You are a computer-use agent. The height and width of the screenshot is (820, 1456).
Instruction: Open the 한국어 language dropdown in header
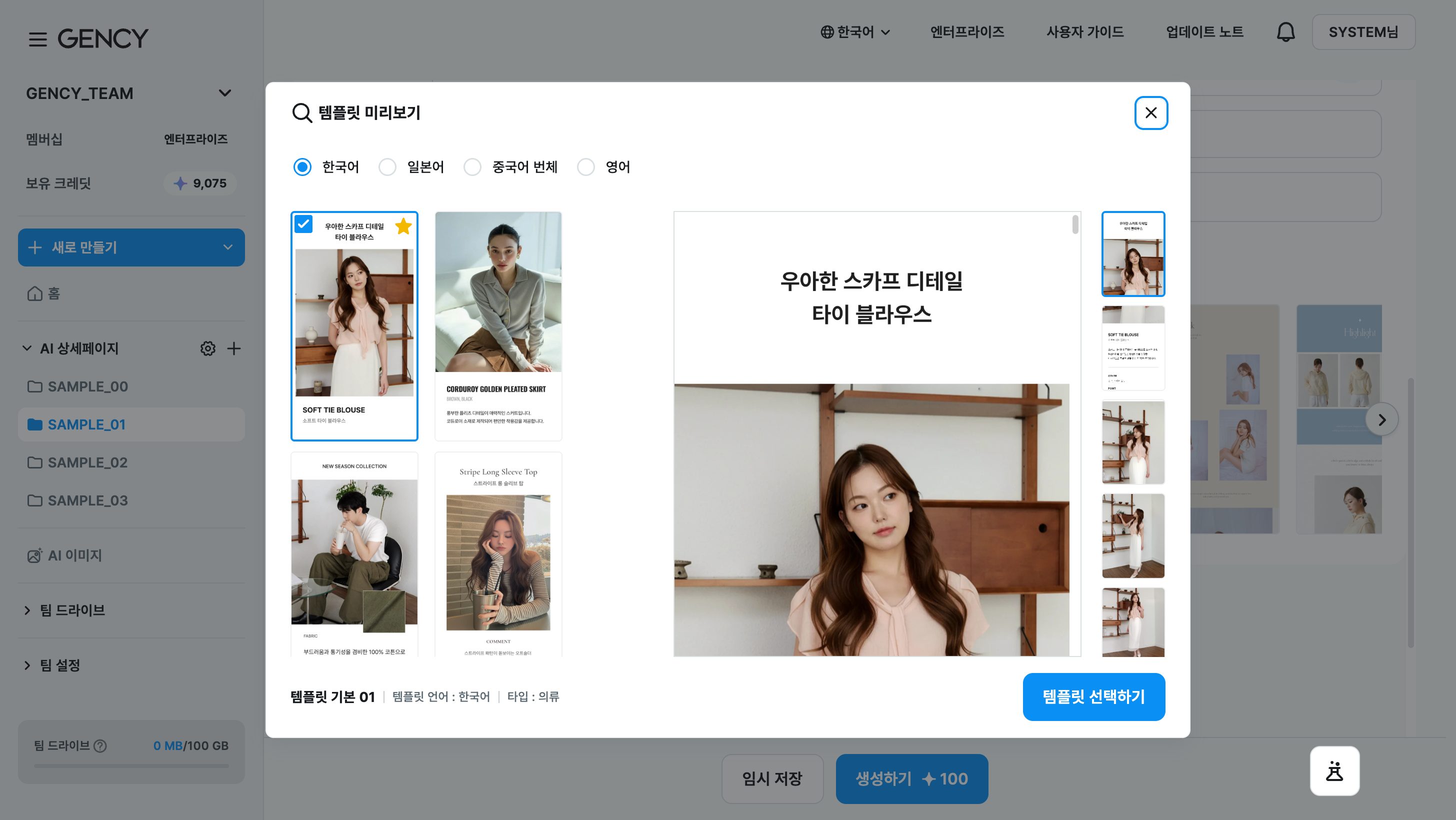coord(855,32)
